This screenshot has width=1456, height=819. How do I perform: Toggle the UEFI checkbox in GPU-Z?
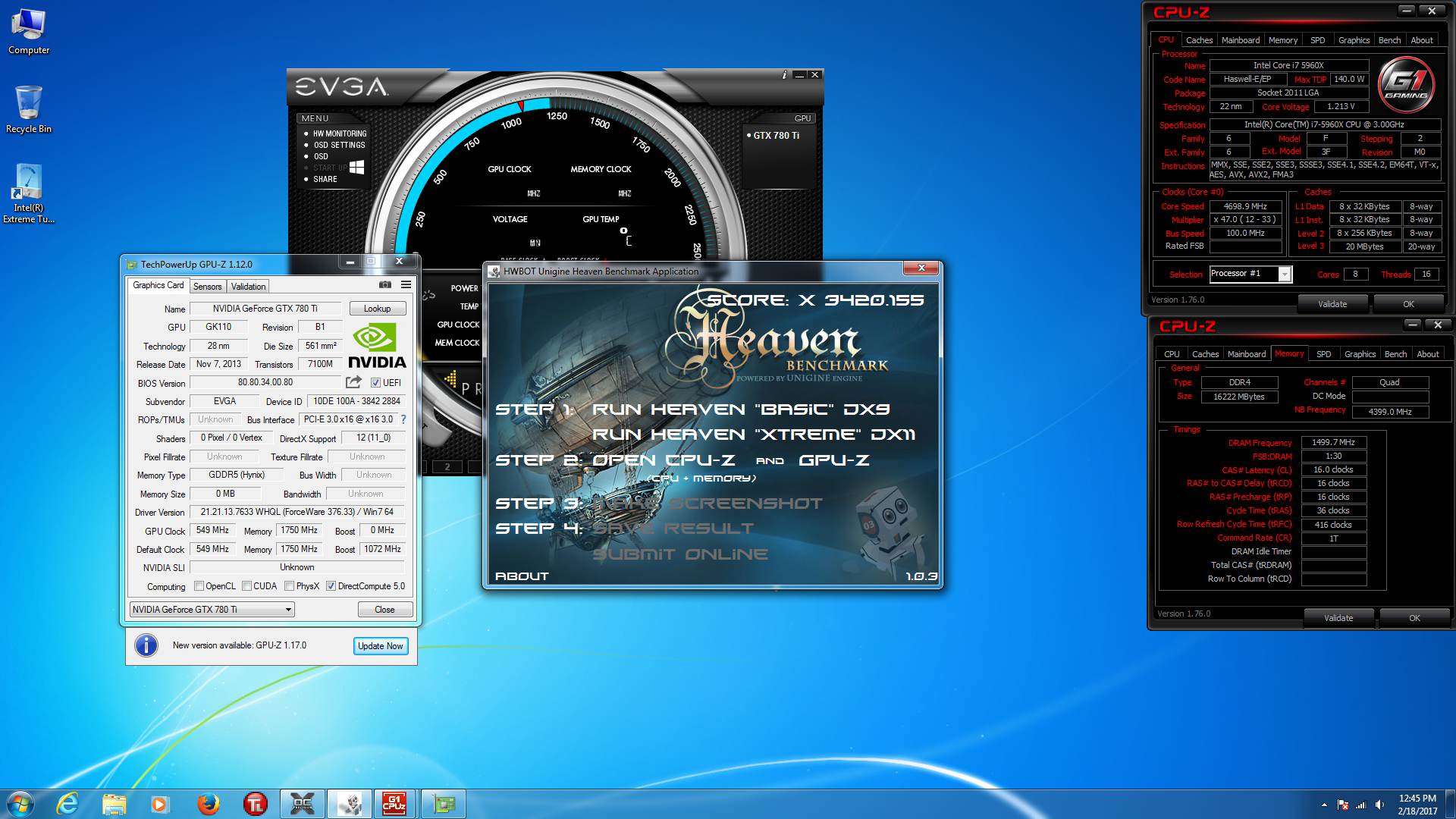coord(375,383)
